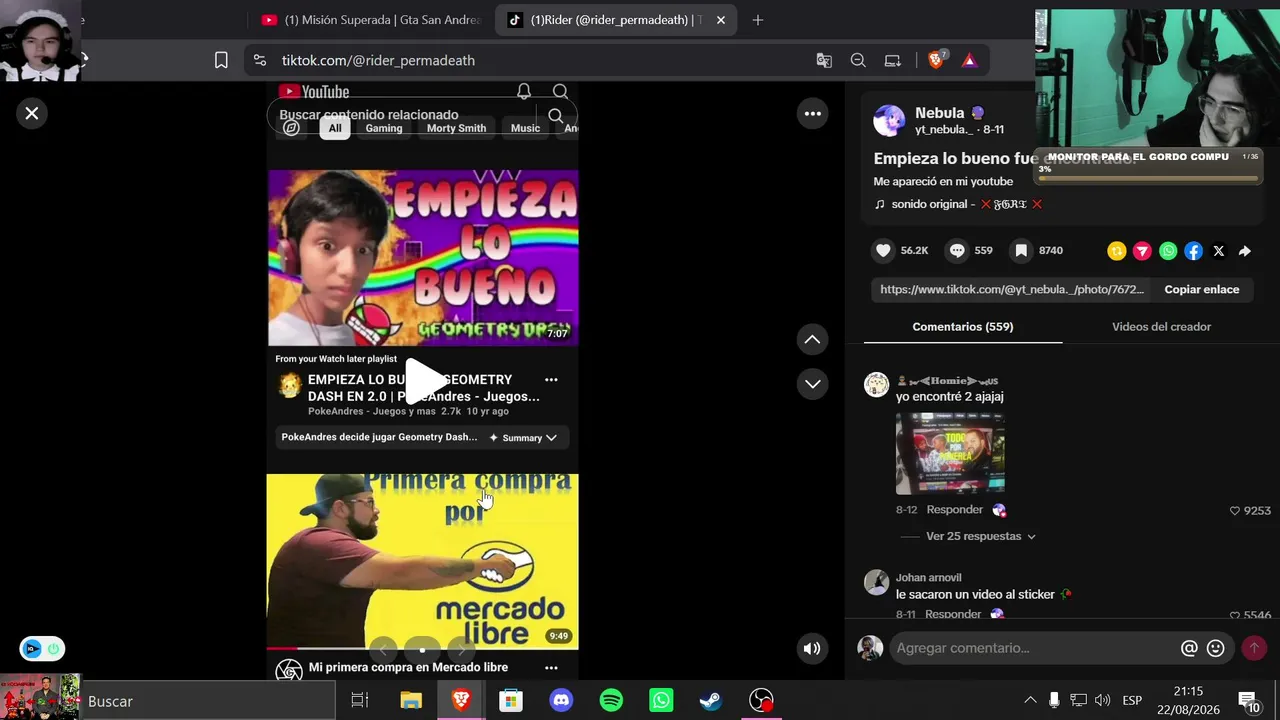
Task: Play the video with the center play button
Action: [x=424, y=379]
